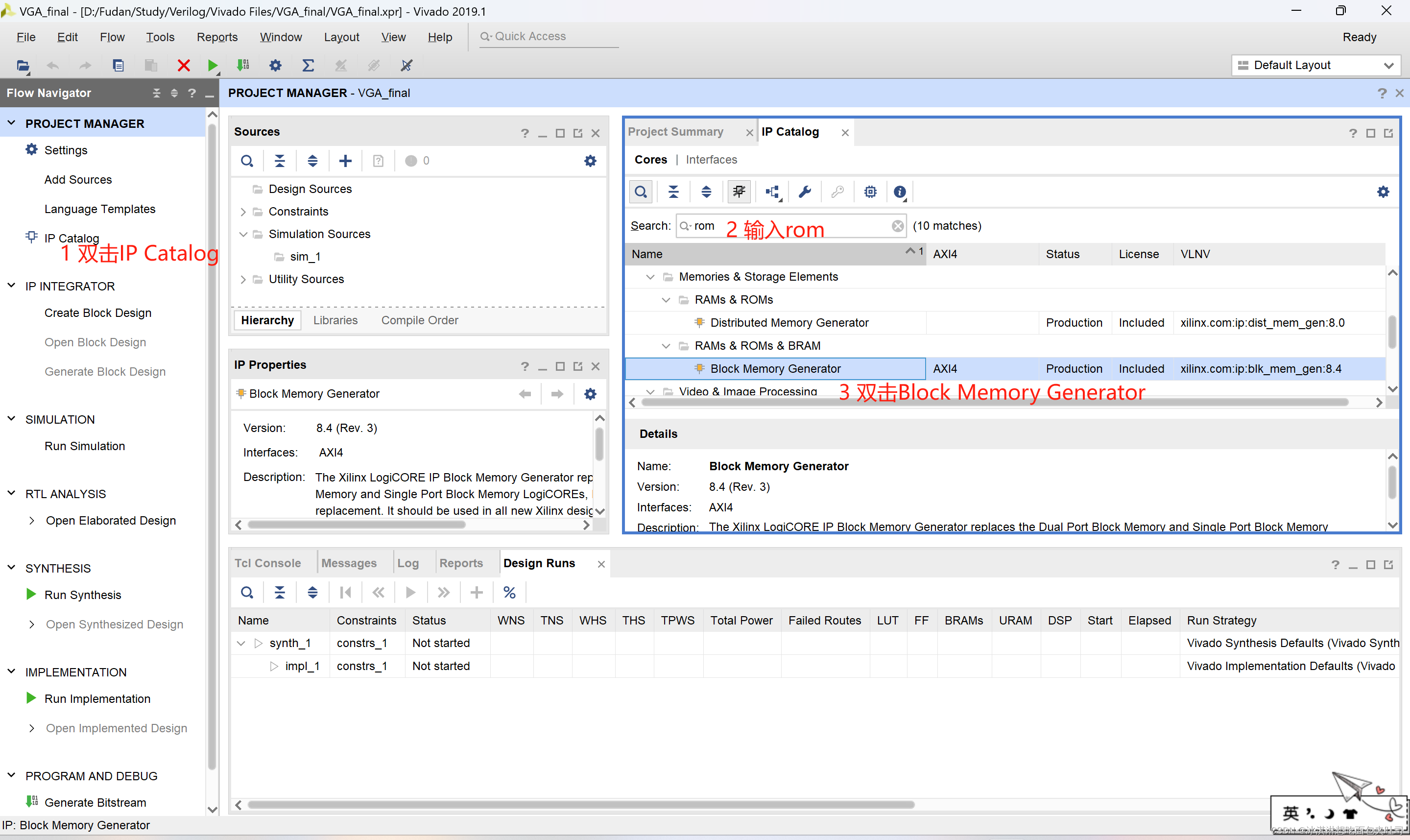
Task: Click green Run Flow arrow in toolbar
Action: click(x=213, y=66)
